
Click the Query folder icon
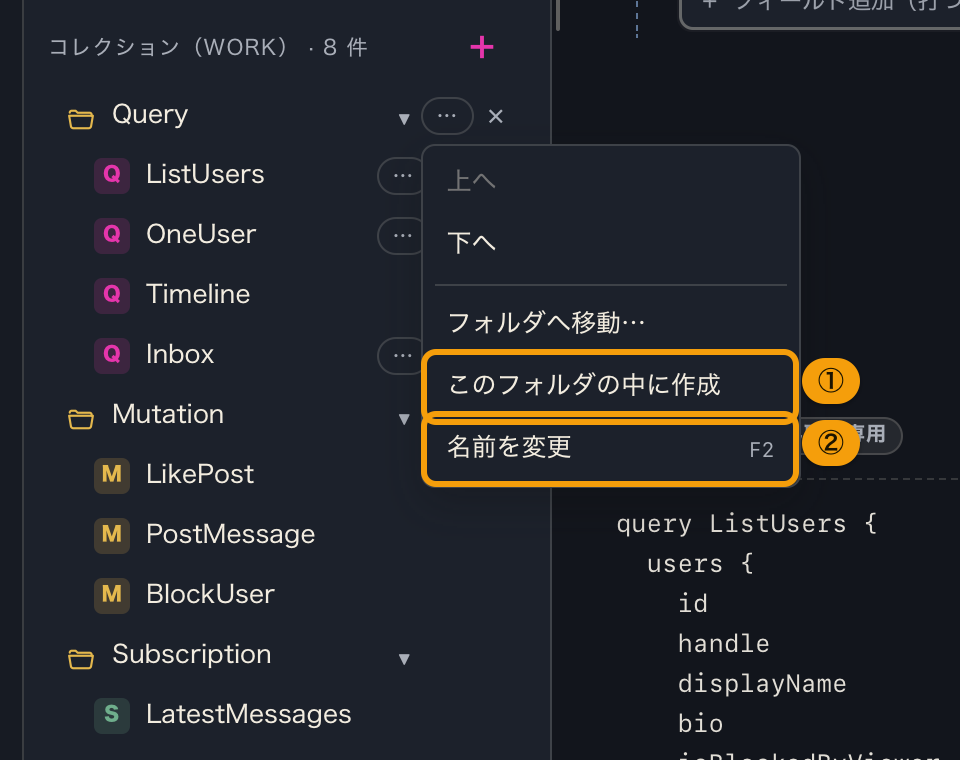81,119
